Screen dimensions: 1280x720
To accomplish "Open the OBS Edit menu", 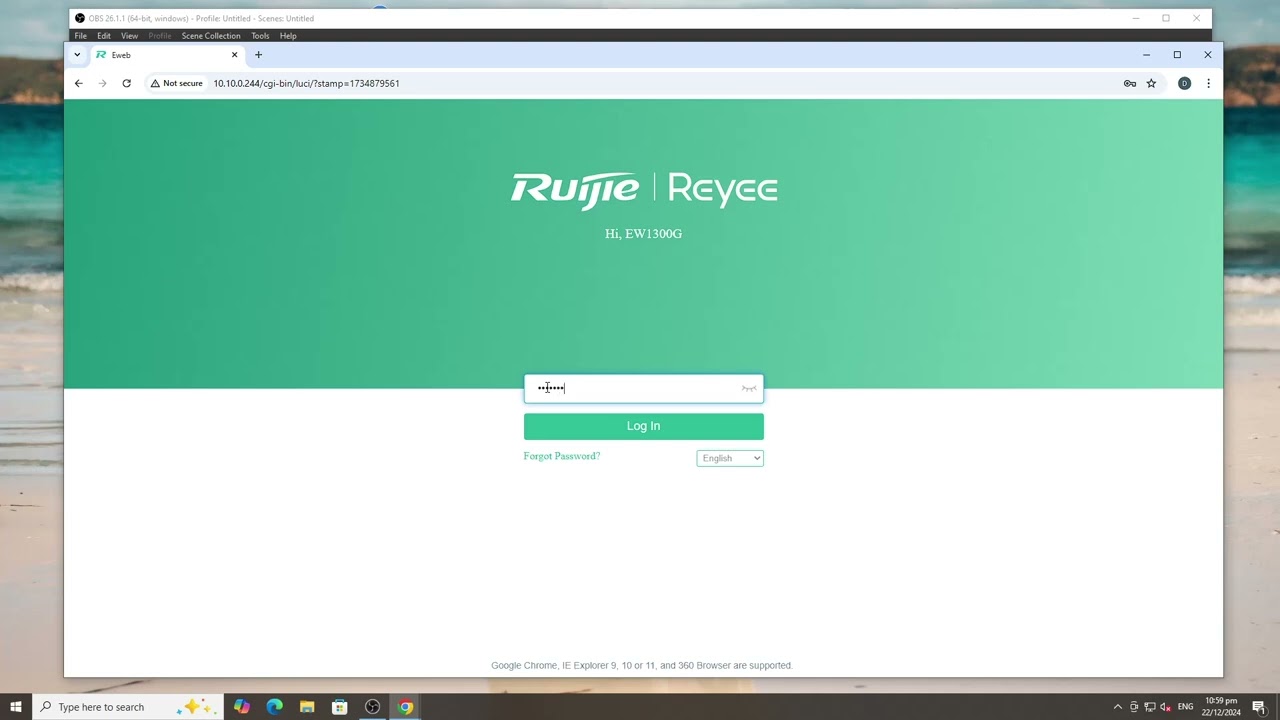I will click(x=104, y=36).
